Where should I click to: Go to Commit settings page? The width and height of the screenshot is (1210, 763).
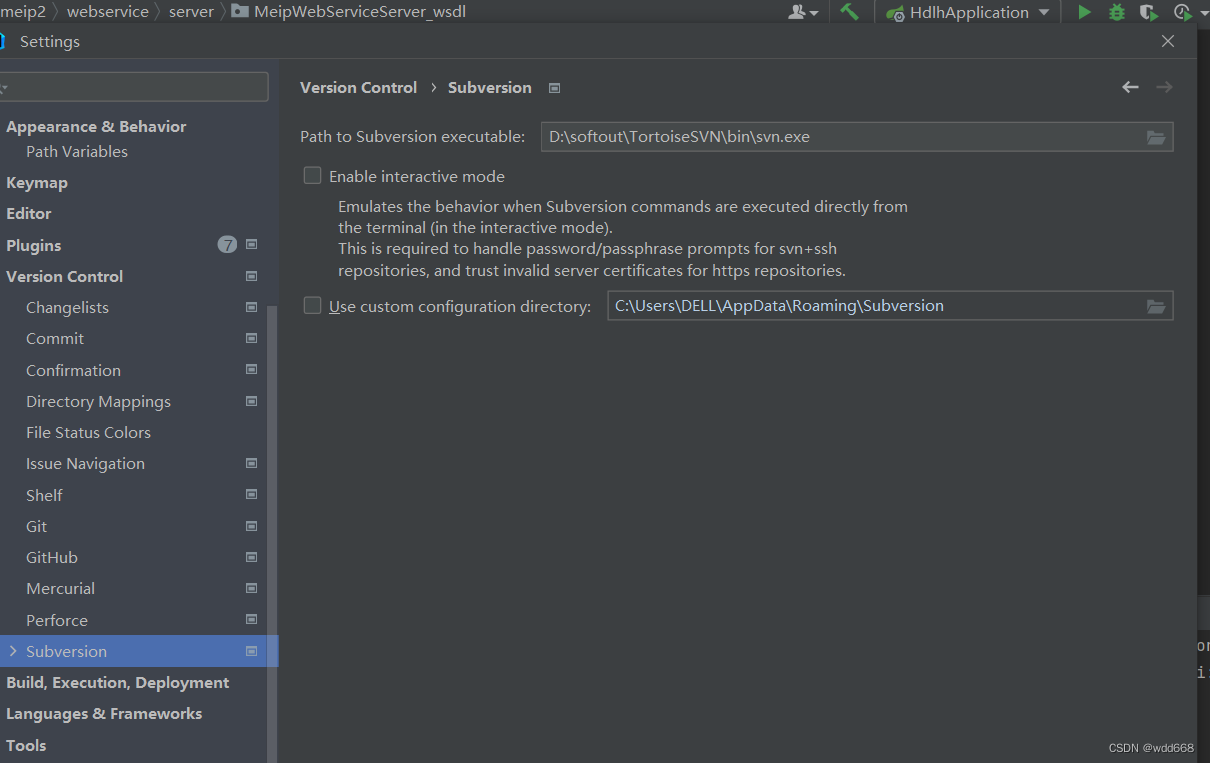point(55,338)
